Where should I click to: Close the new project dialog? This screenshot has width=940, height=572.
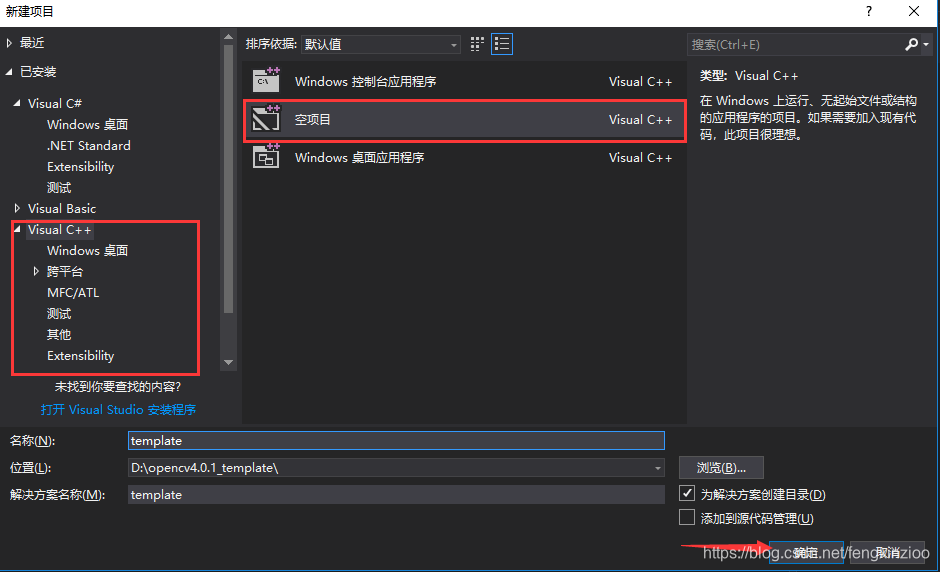click(914, 11)
